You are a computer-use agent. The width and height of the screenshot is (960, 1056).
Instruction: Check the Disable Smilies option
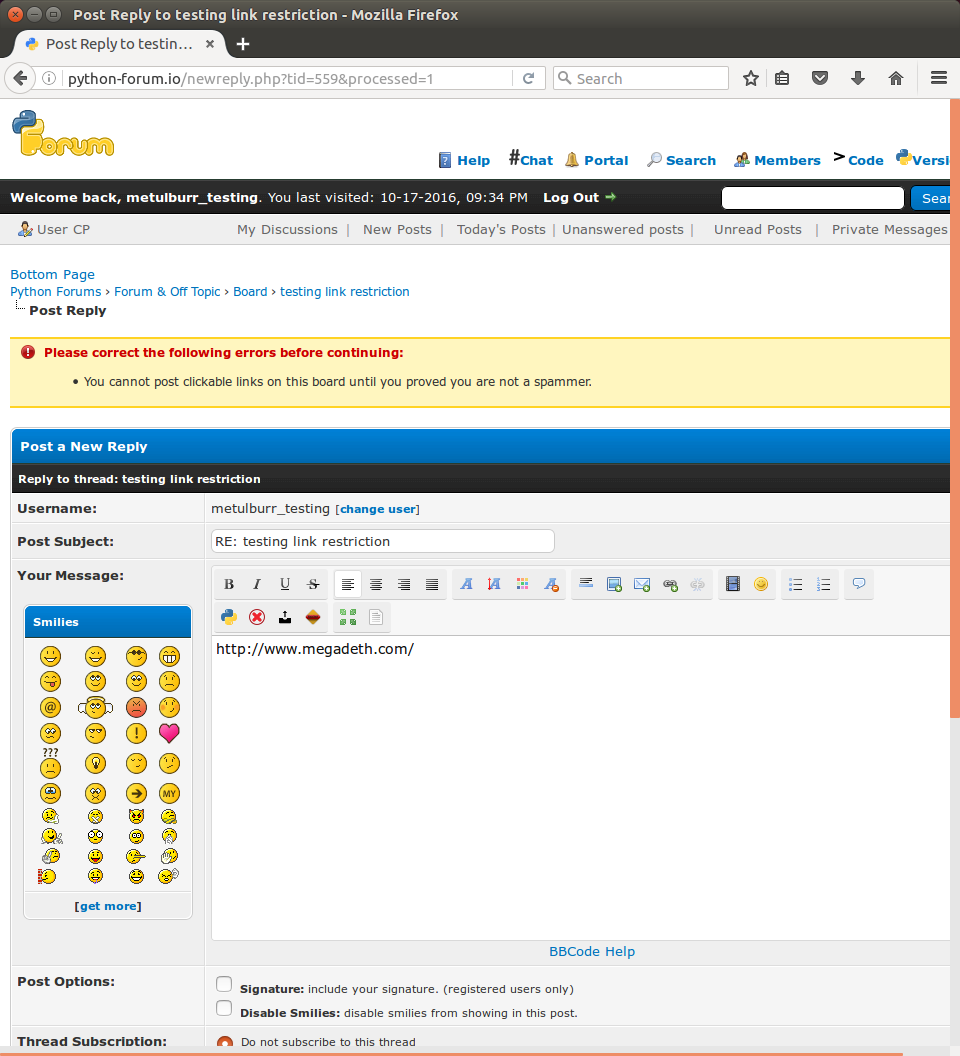point(224,1009)
